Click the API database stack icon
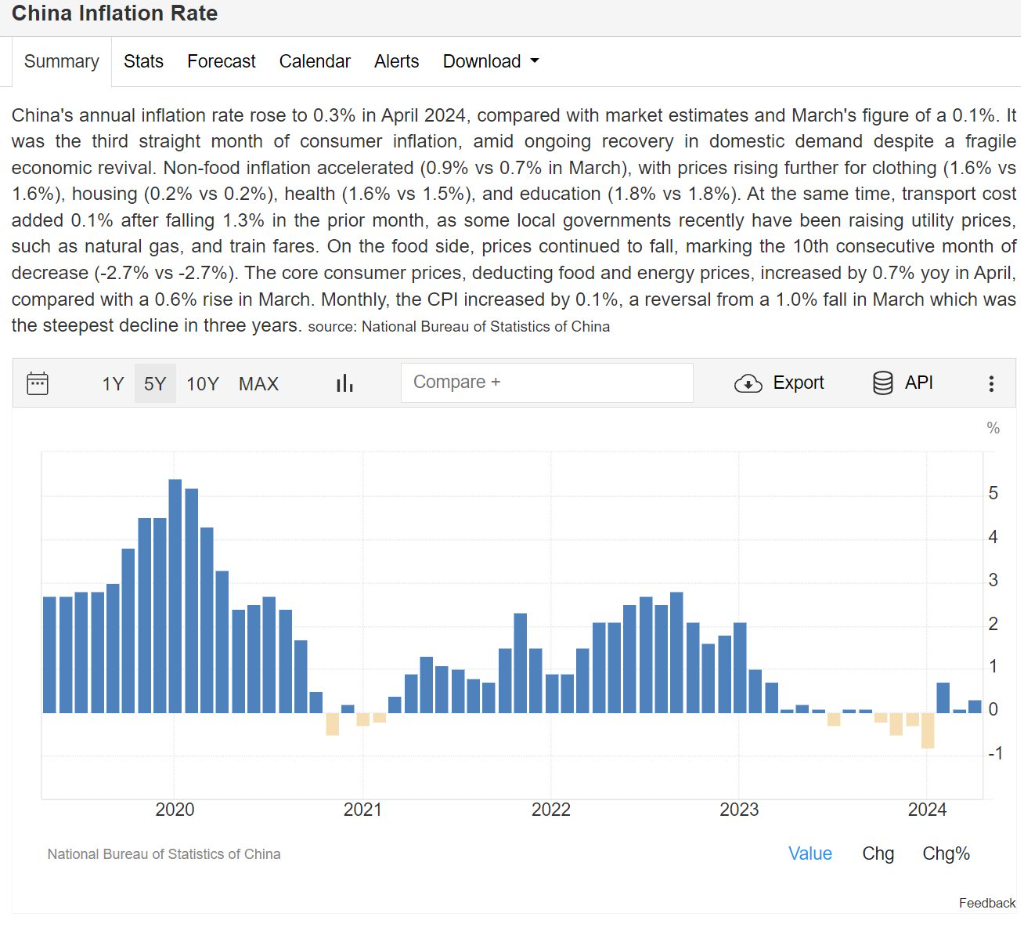Image resolution: width=1021 pixels, height=939 pixels. click(x=883, y=383)
